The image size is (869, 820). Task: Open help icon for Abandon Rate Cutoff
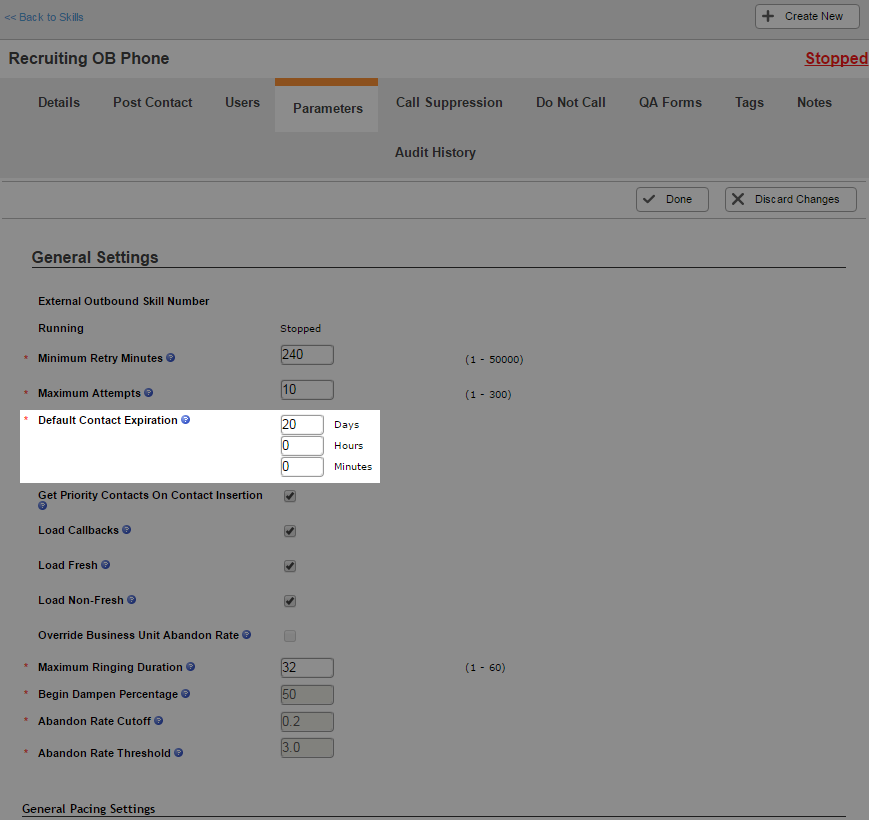(159, 721)
